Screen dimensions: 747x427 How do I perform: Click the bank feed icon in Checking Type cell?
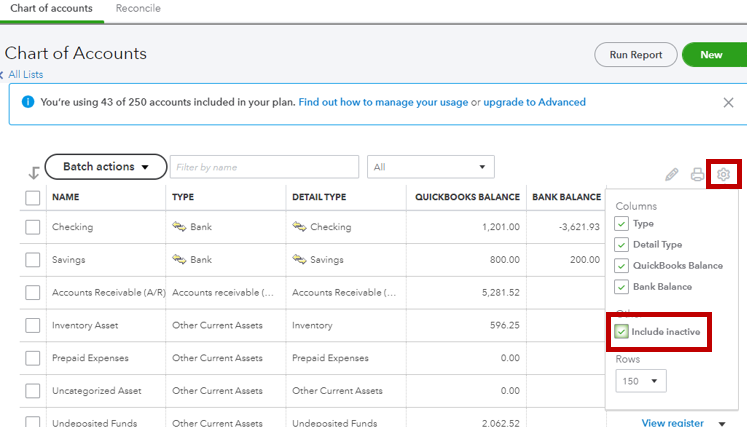[179, 226]
